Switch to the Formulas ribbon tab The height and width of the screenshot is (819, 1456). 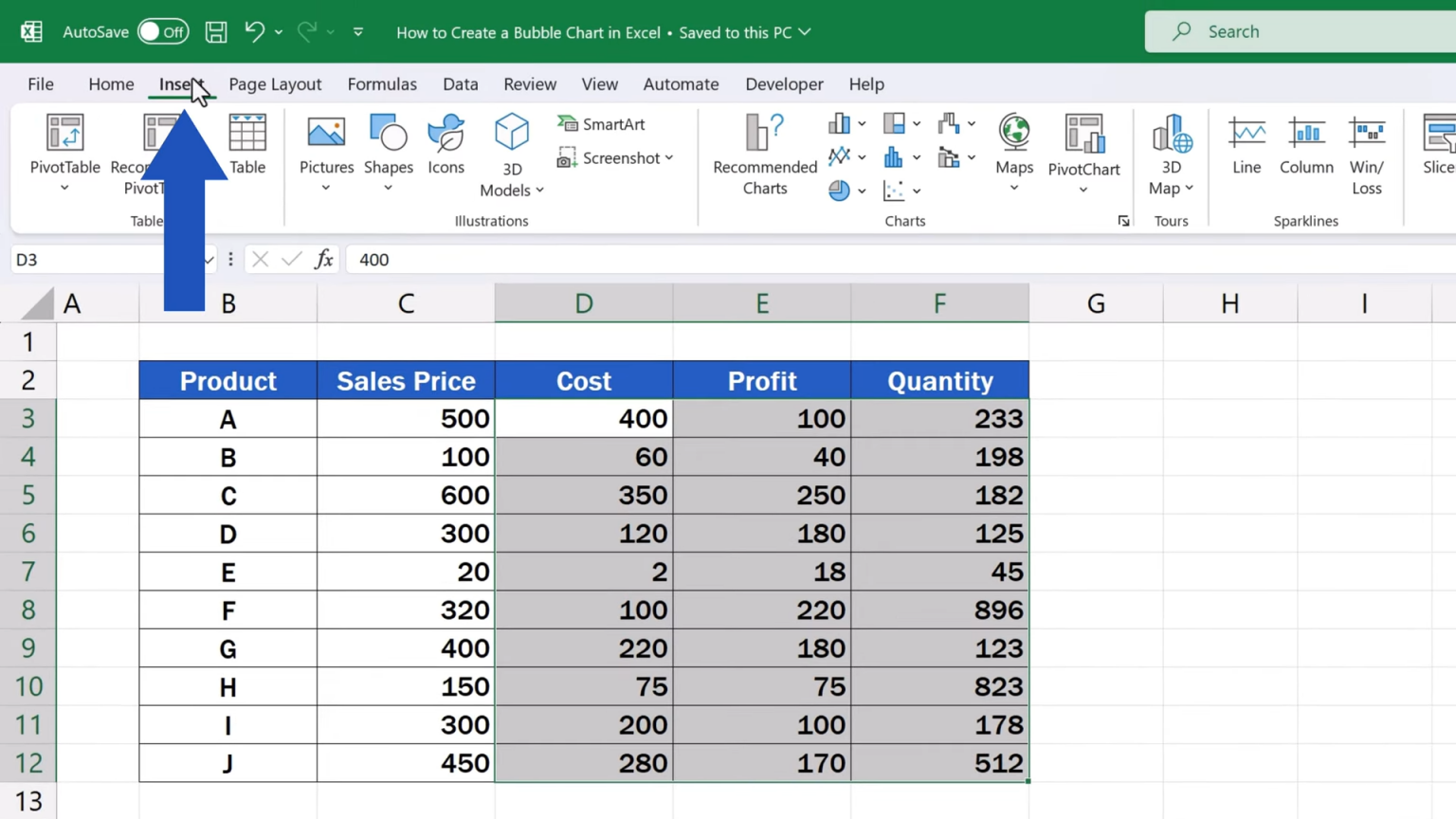click(x=382, y=84)
